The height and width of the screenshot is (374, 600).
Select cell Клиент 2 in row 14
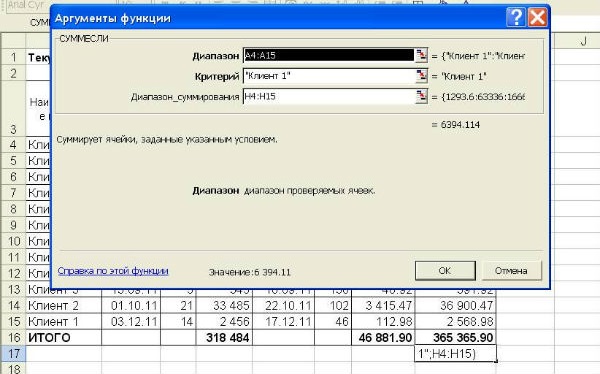[64, 305]
